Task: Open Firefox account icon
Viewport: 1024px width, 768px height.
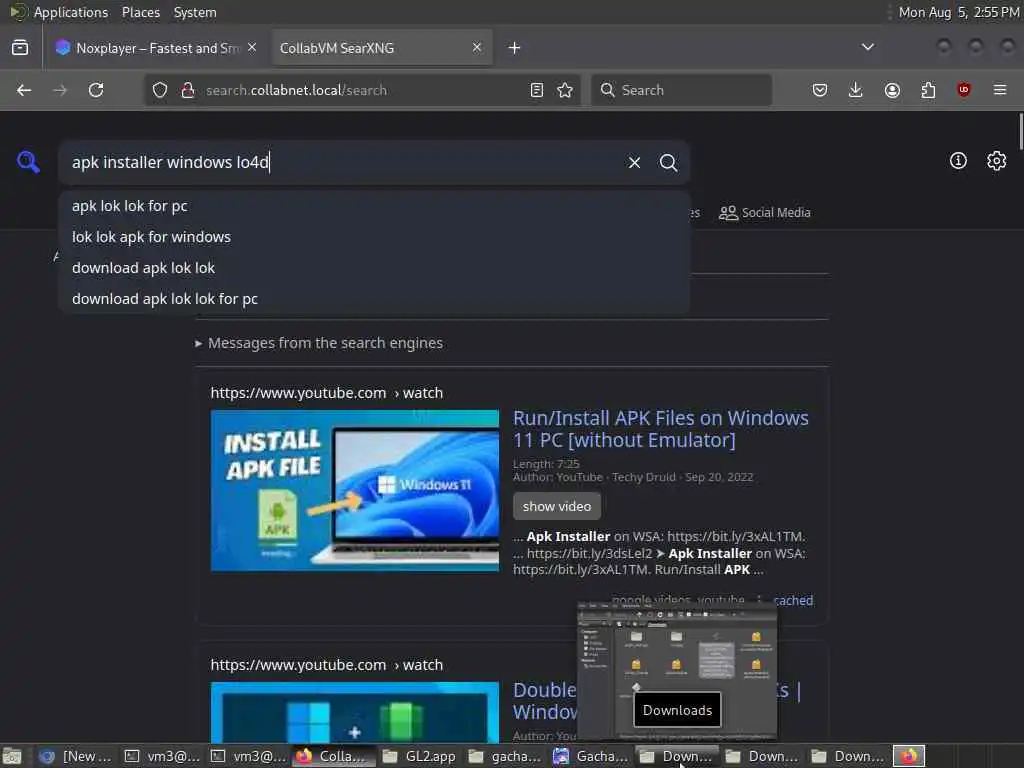Action: coord(892,90)
